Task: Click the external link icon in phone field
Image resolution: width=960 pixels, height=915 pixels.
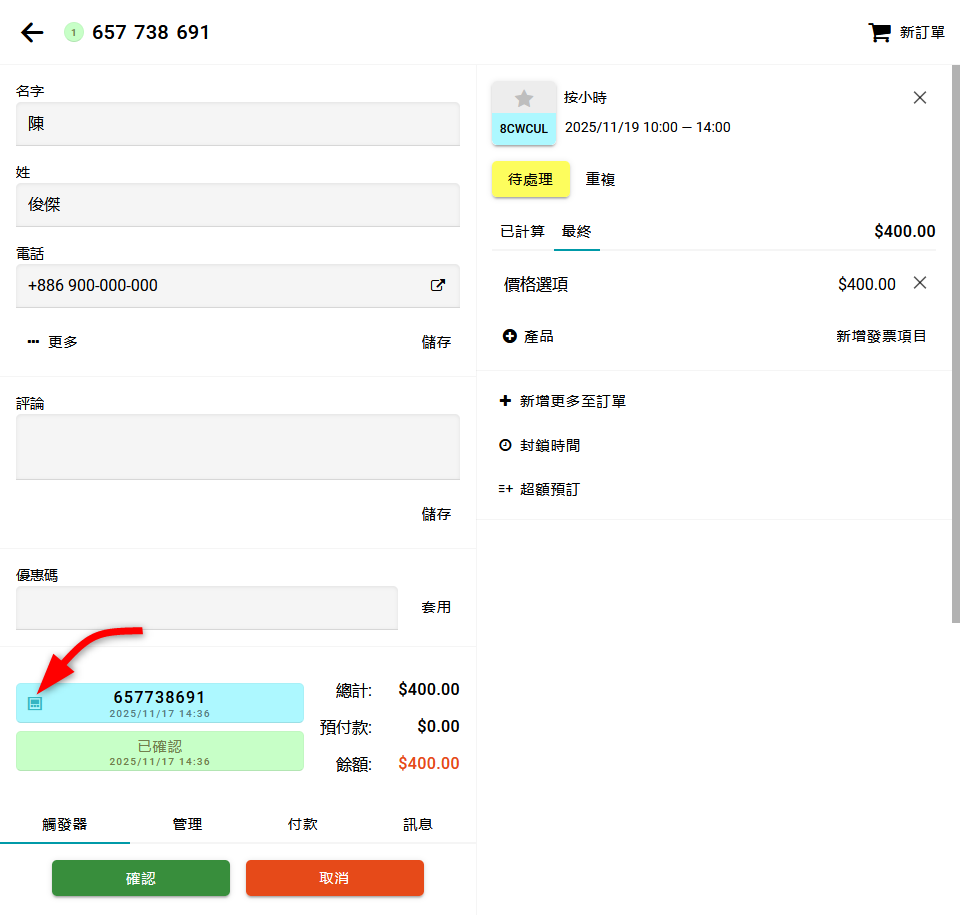Action: point(437,285)
